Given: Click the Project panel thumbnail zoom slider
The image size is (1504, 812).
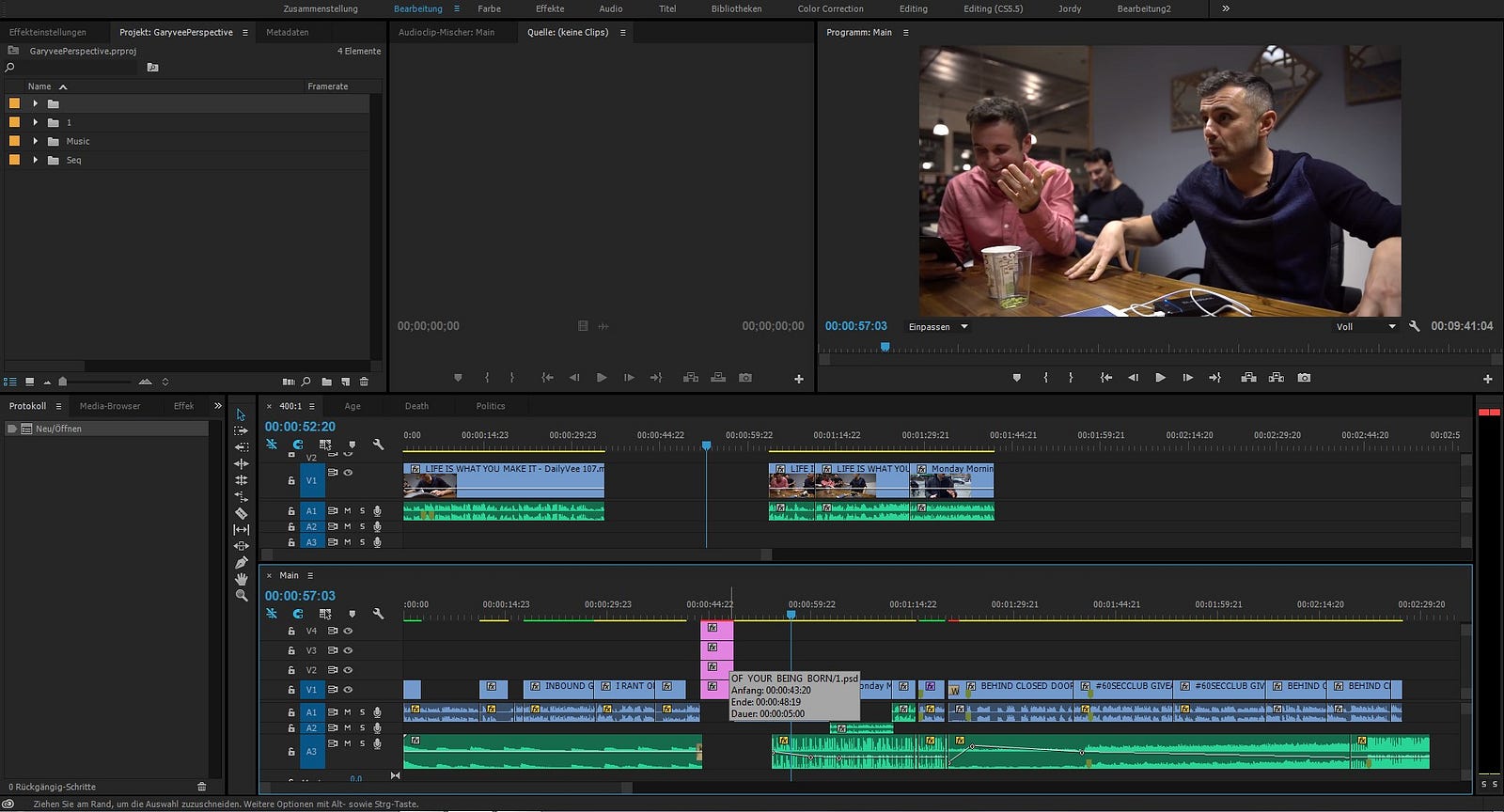Looking at the screenshot, I should tap(63, 382).
